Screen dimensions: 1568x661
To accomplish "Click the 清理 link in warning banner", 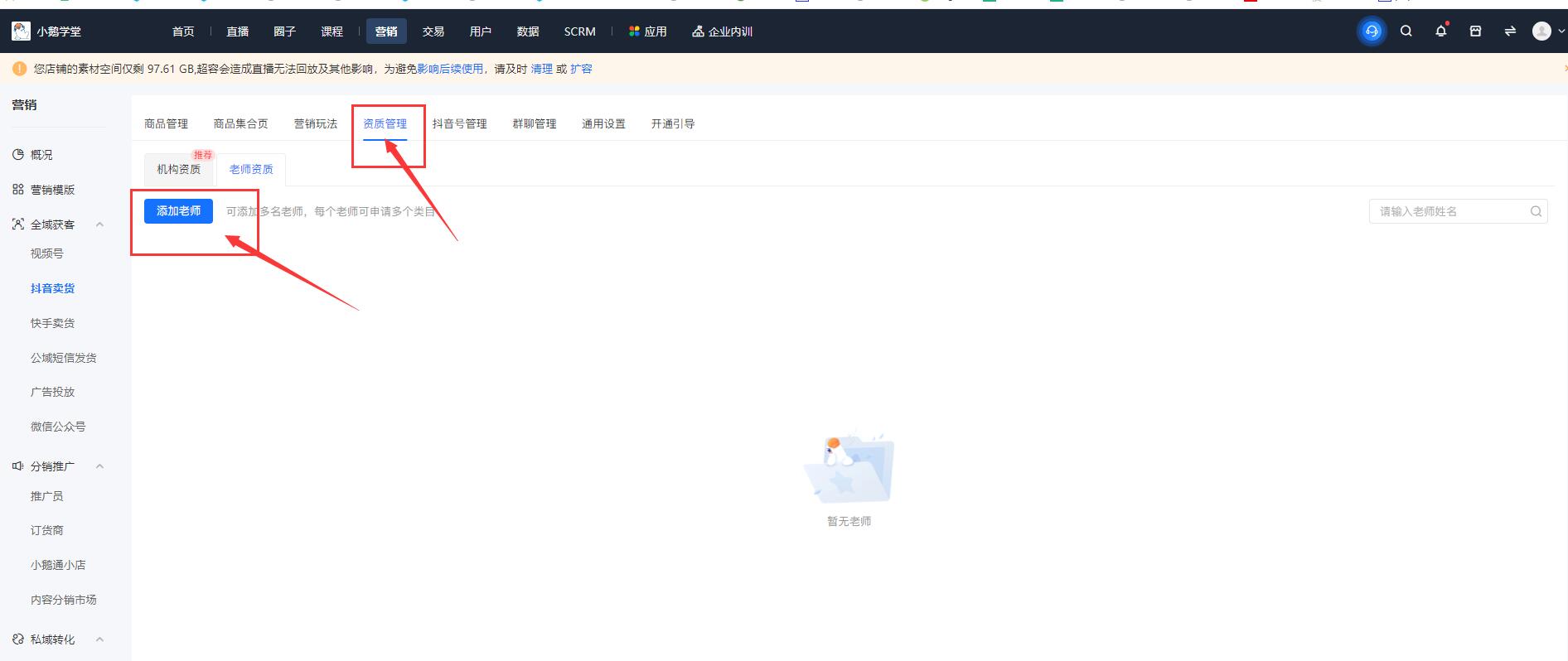I will pyautogui.click(x=541, y=69).
